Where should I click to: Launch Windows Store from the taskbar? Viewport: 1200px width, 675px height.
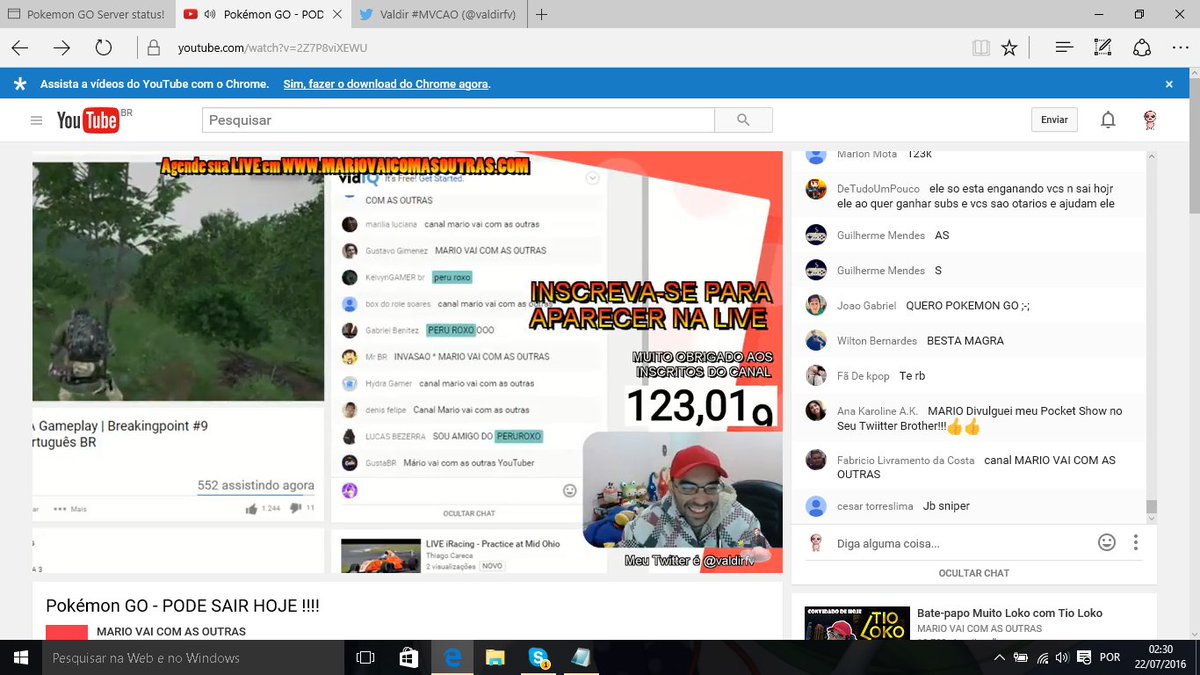(x=408, y=658)
